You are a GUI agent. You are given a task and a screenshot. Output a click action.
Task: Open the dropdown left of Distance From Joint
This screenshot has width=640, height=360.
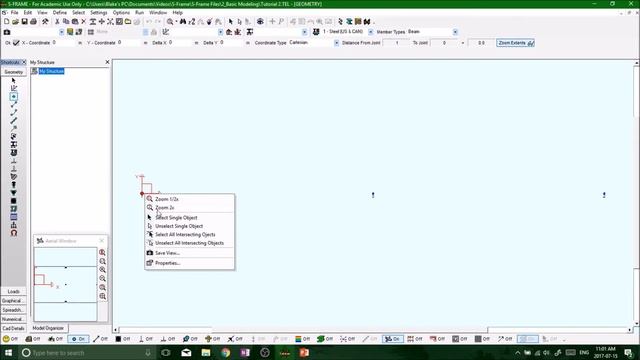336,43
